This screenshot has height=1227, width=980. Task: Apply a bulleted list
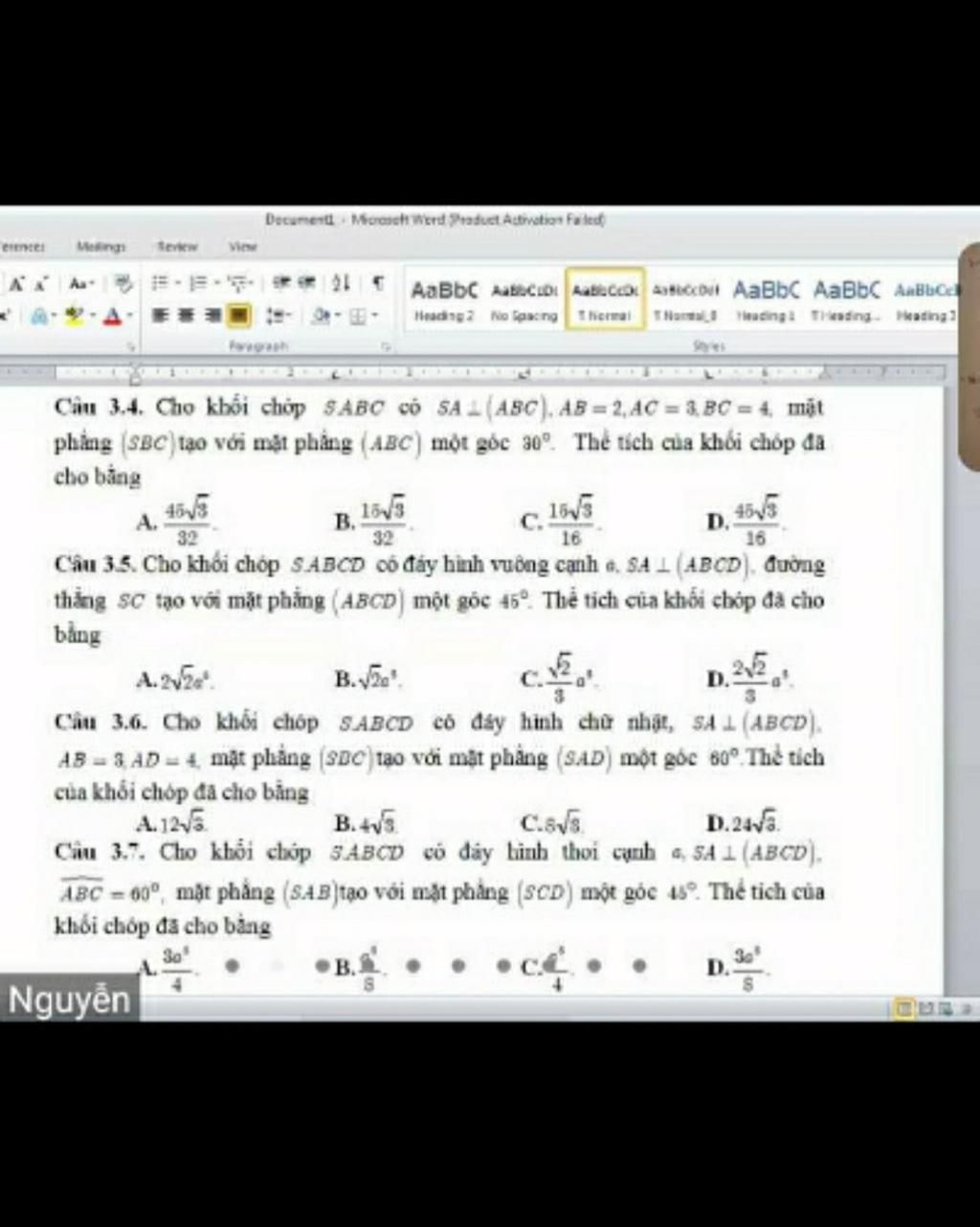tap(160, 284)
